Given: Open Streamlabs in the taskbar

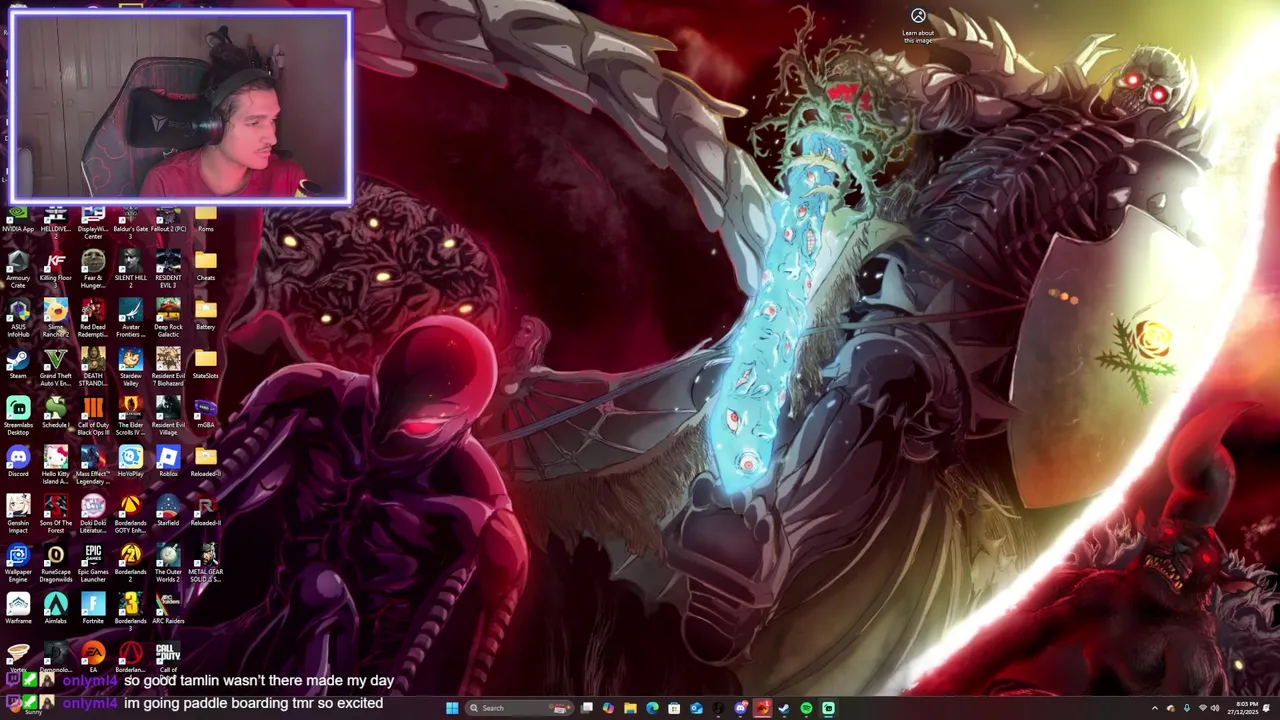Looking at the screenshot, I should coord(828,708).
